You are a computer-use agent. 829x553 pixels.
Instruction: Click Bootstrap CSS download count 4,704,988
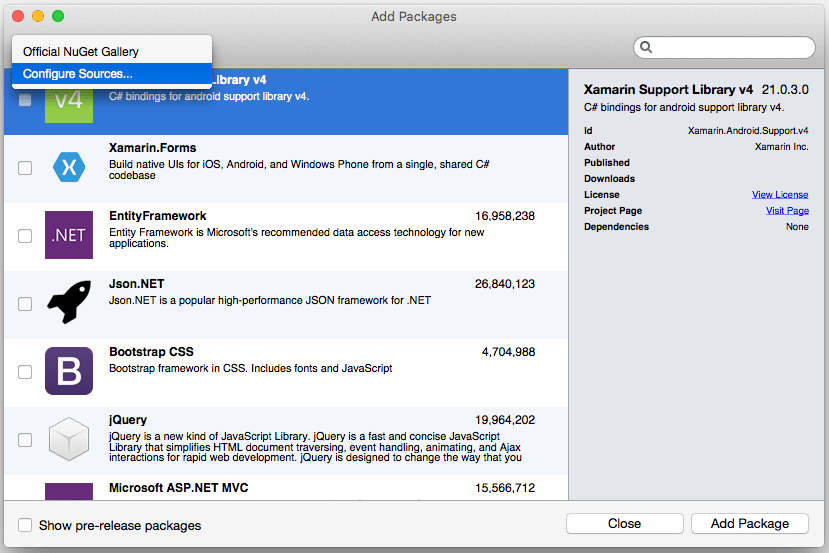coord(508,352)
